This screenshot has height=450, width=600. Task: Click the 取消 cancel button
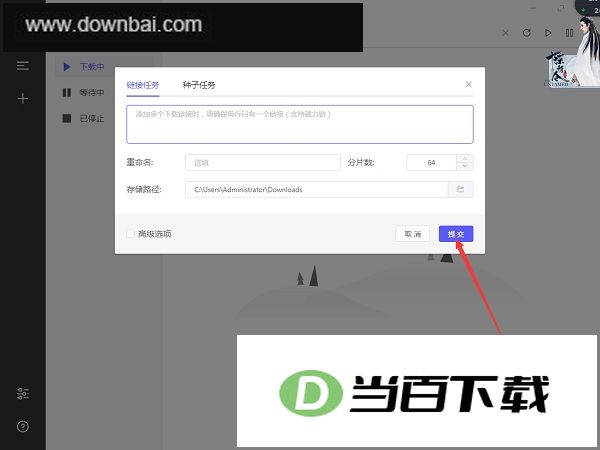point(412,234)
